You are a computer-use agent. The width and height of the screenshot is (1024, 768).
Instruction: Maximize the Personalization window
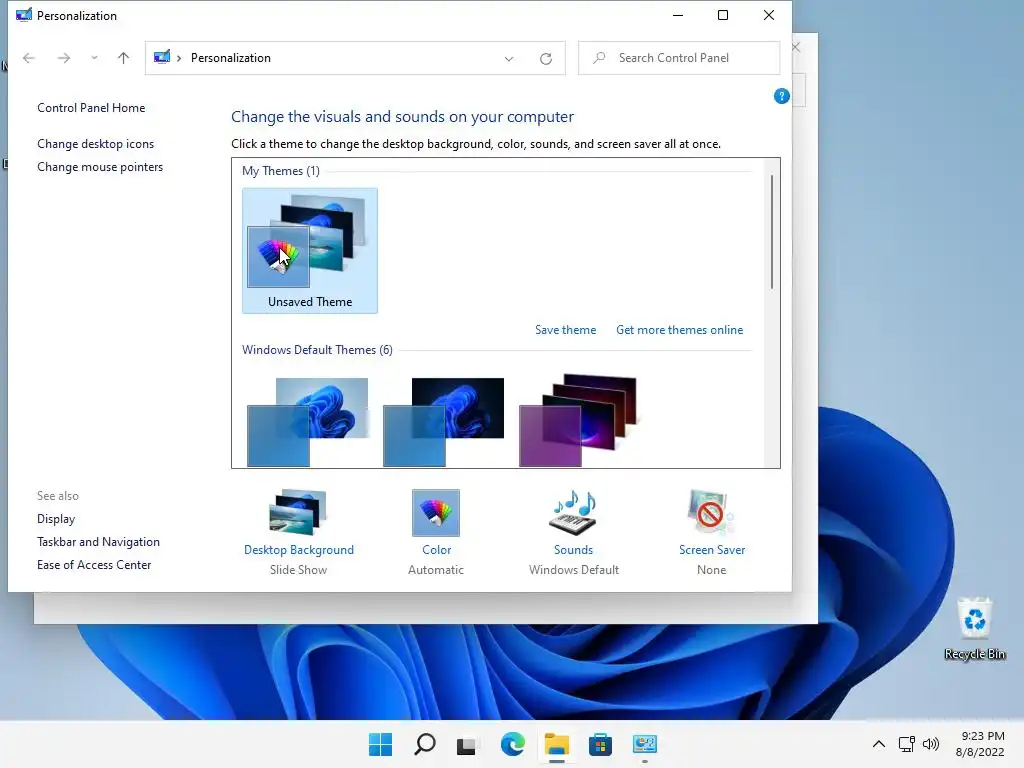coord(722,15)
